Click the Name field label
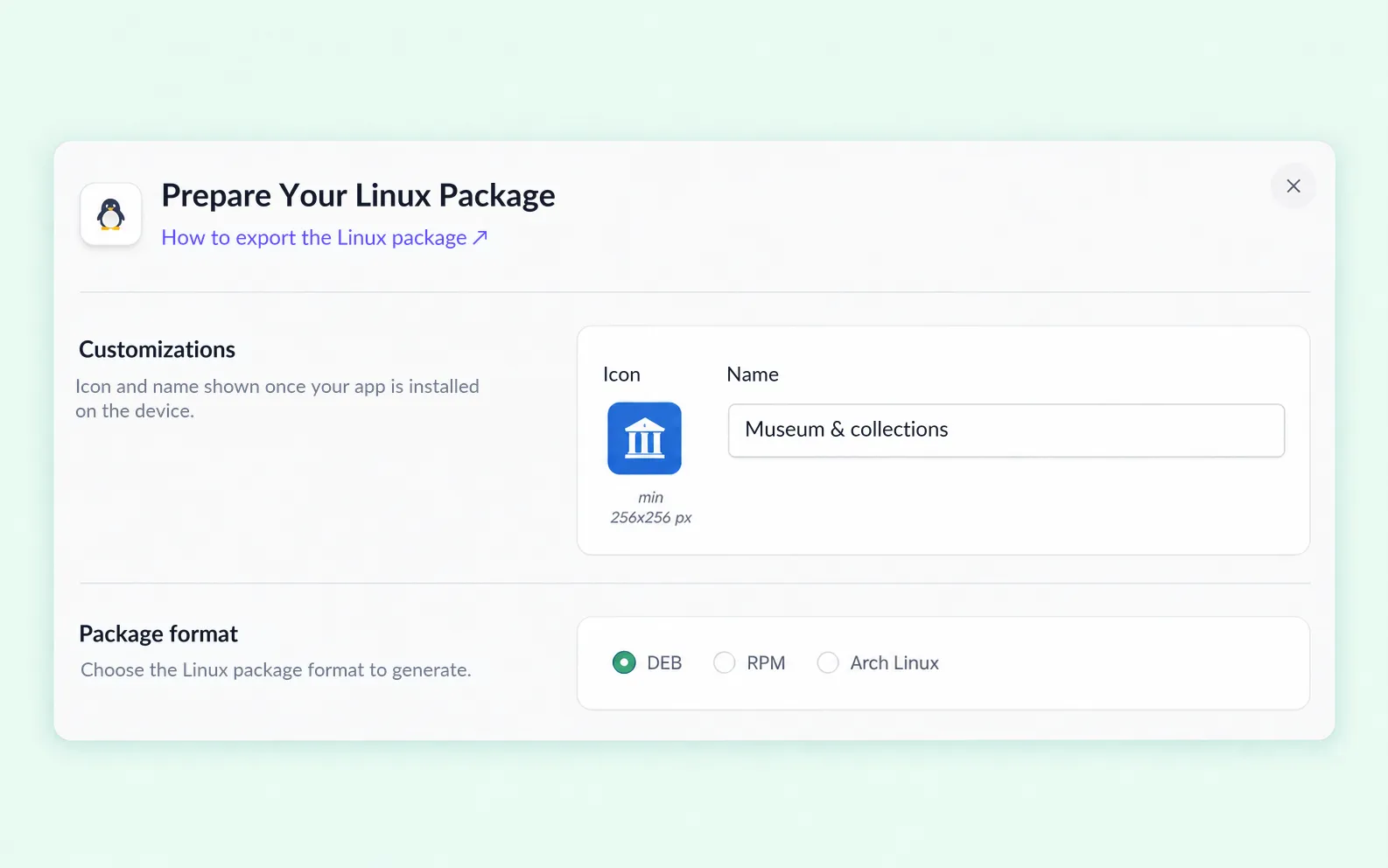Screen dimensions: 1388x868 point(753,374)
